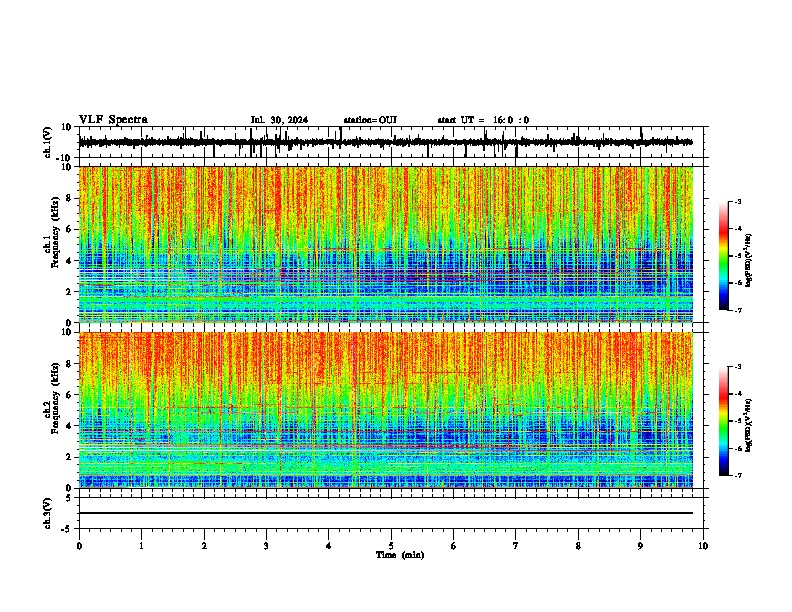Click the ch.1 color bar log(PSD) label
The height and width of the screenshot is (612, 792).
(749, 261)
